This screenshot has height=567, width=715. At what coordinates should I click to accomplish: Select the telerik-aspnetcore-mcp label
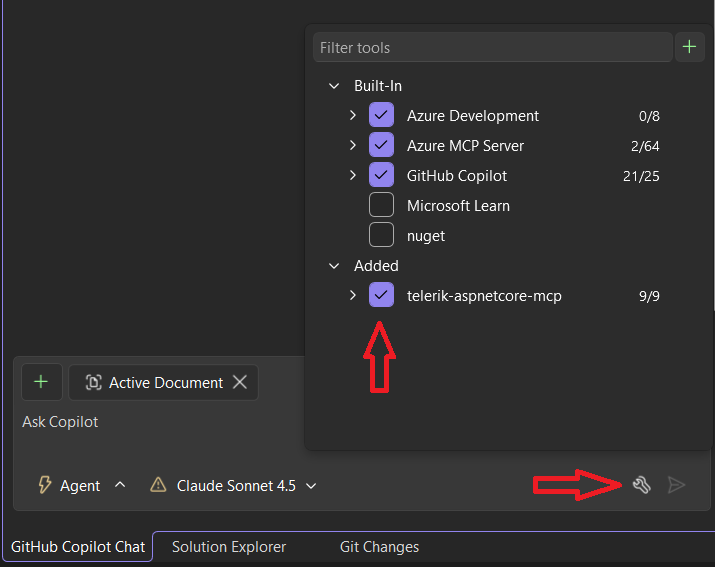point(484,296)
